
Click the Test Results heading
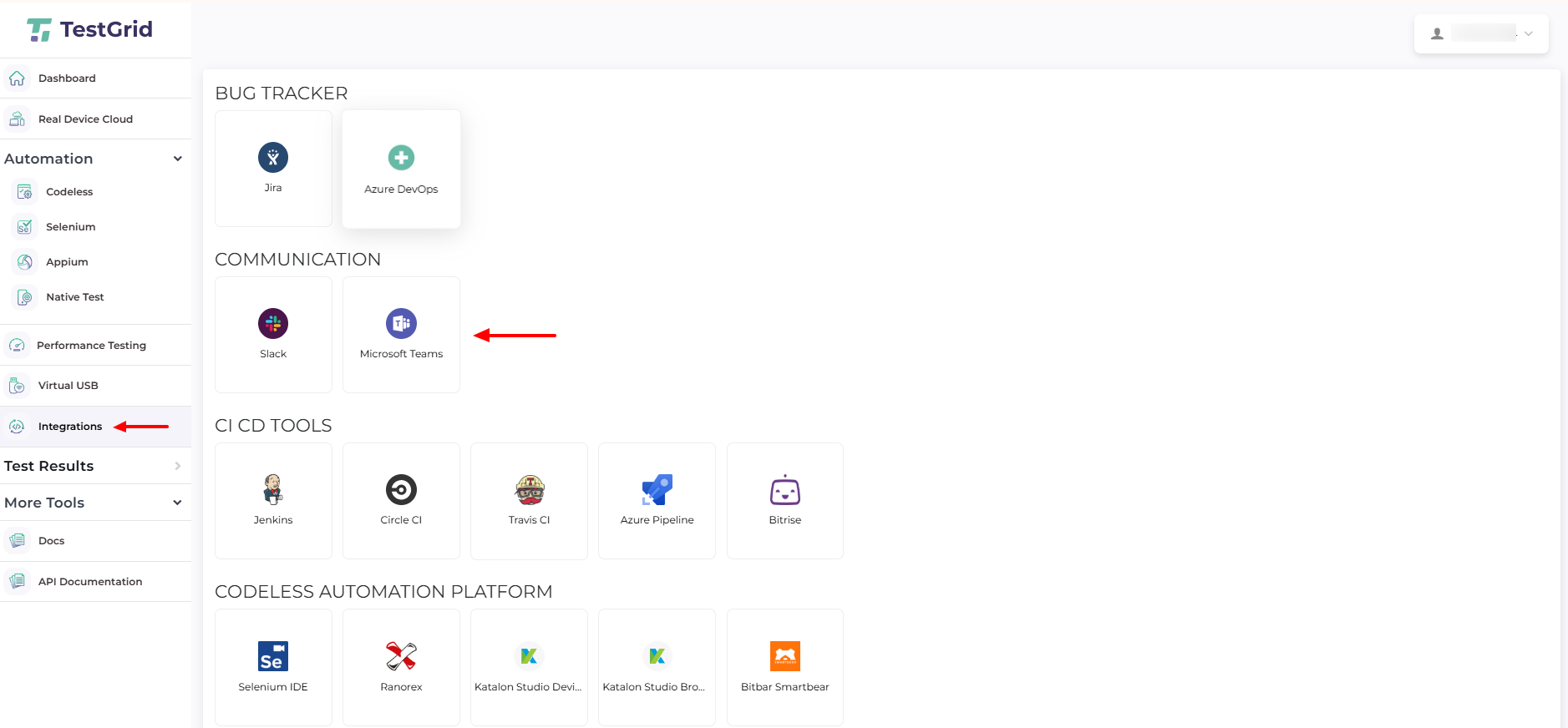48,466
